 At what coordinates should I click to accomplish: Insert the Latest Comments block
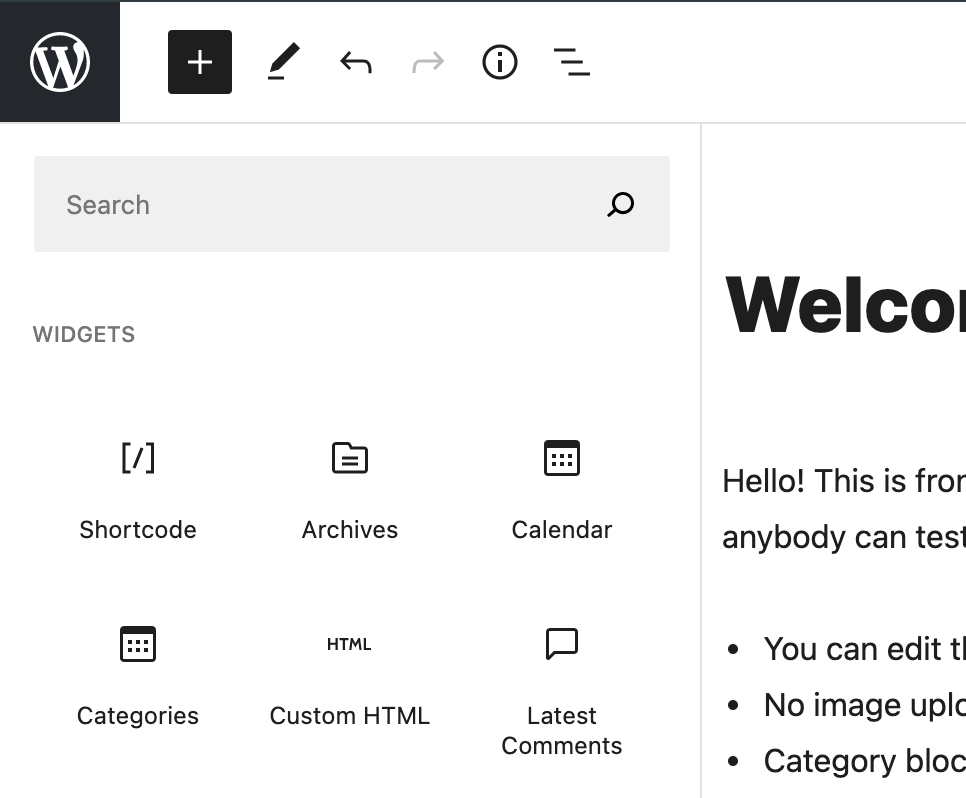[x=562, y=691]
